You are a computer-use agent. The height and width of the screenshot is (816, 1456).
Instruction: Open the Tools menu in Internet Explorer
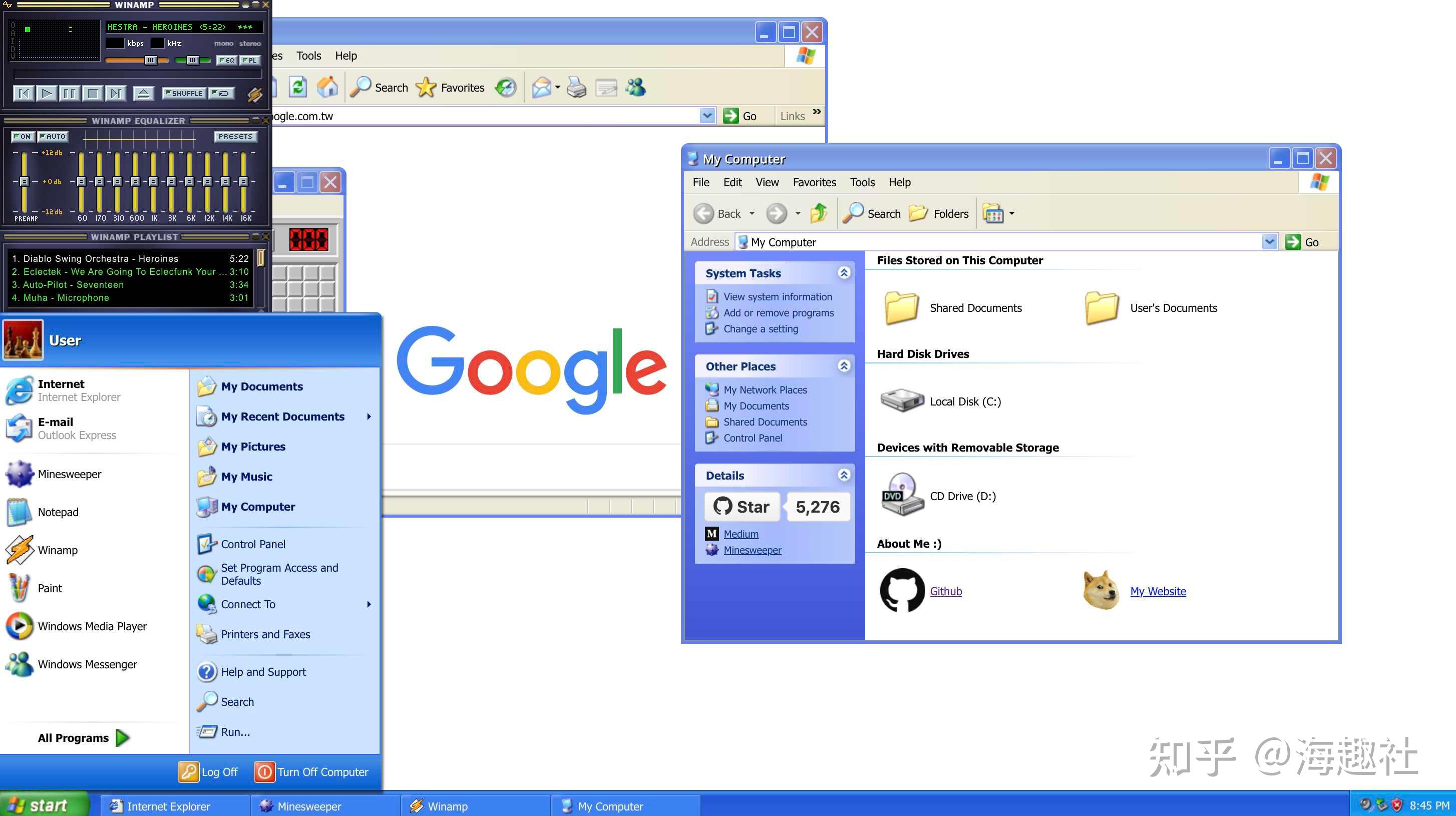tap(308, 56)
